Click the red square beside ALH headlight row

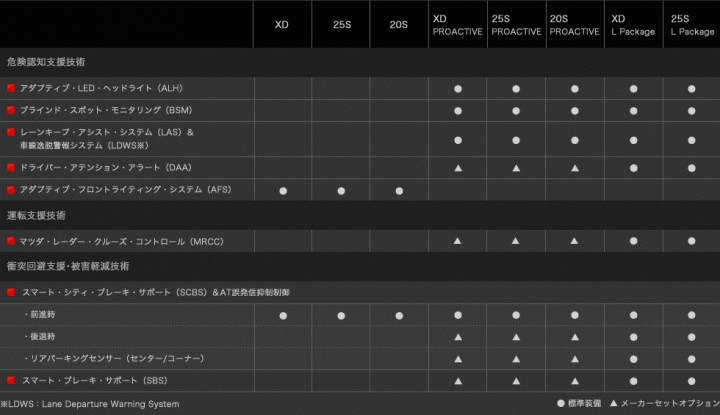[x=11, y=88]
